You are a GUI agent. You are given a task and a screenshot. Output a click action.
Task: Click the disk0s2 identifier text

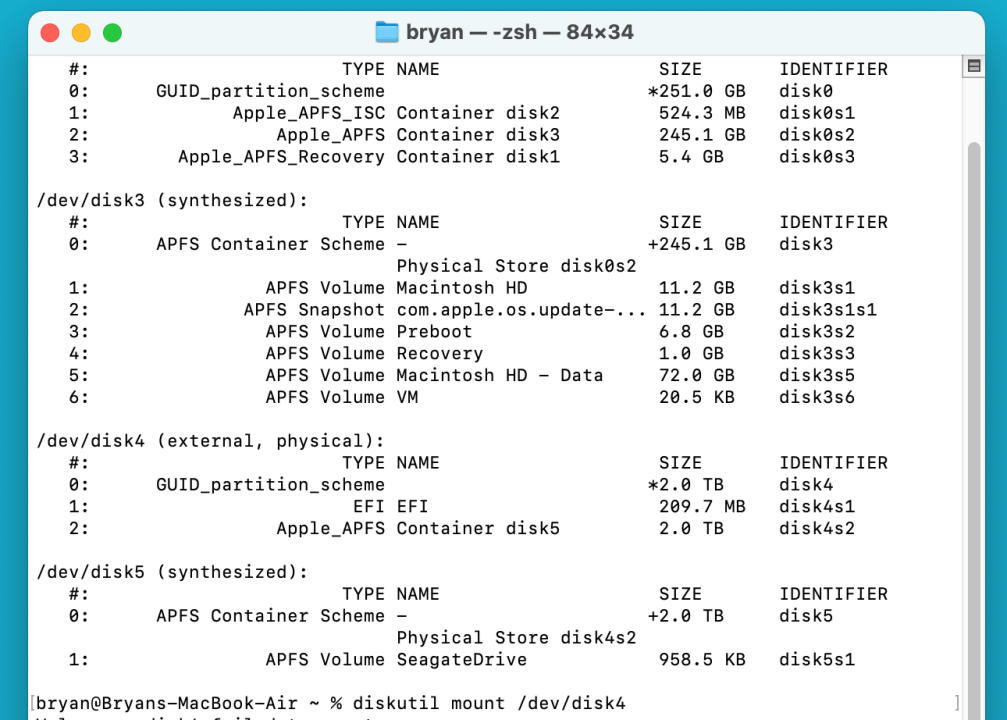pos(817,135)
